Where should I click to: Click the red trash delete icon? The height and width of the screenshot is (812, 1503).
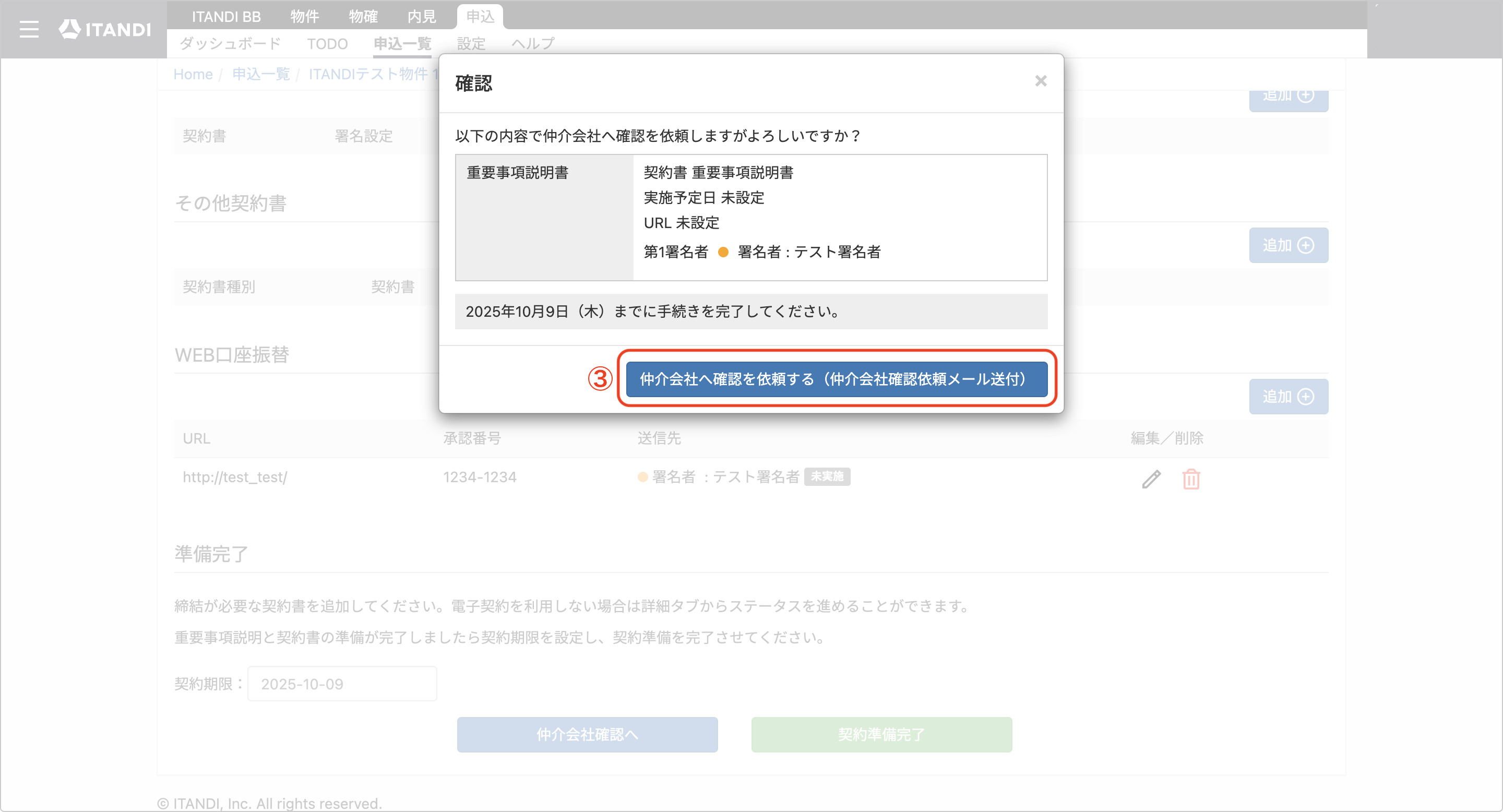1191,479
